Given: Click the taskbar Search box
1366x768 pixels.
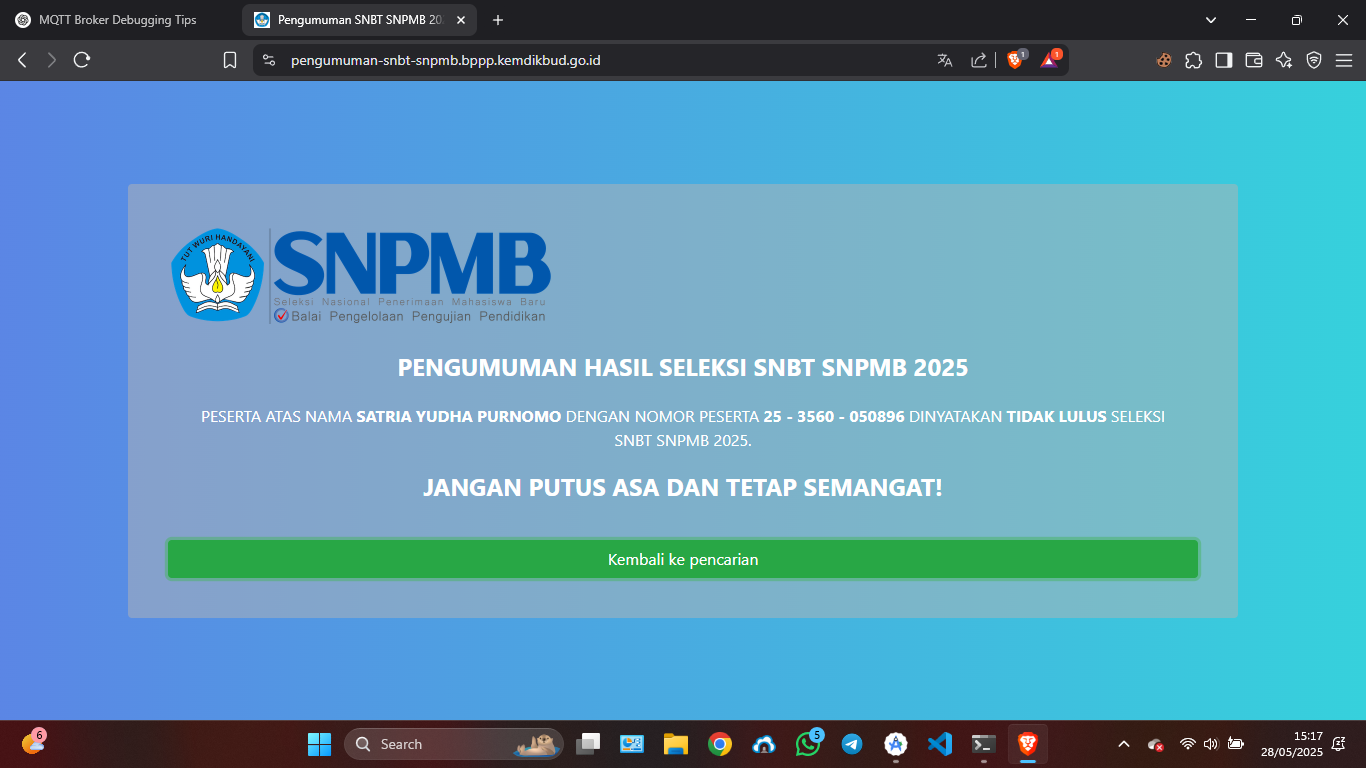Looking at the screenshot, I should tap(454, 744).
